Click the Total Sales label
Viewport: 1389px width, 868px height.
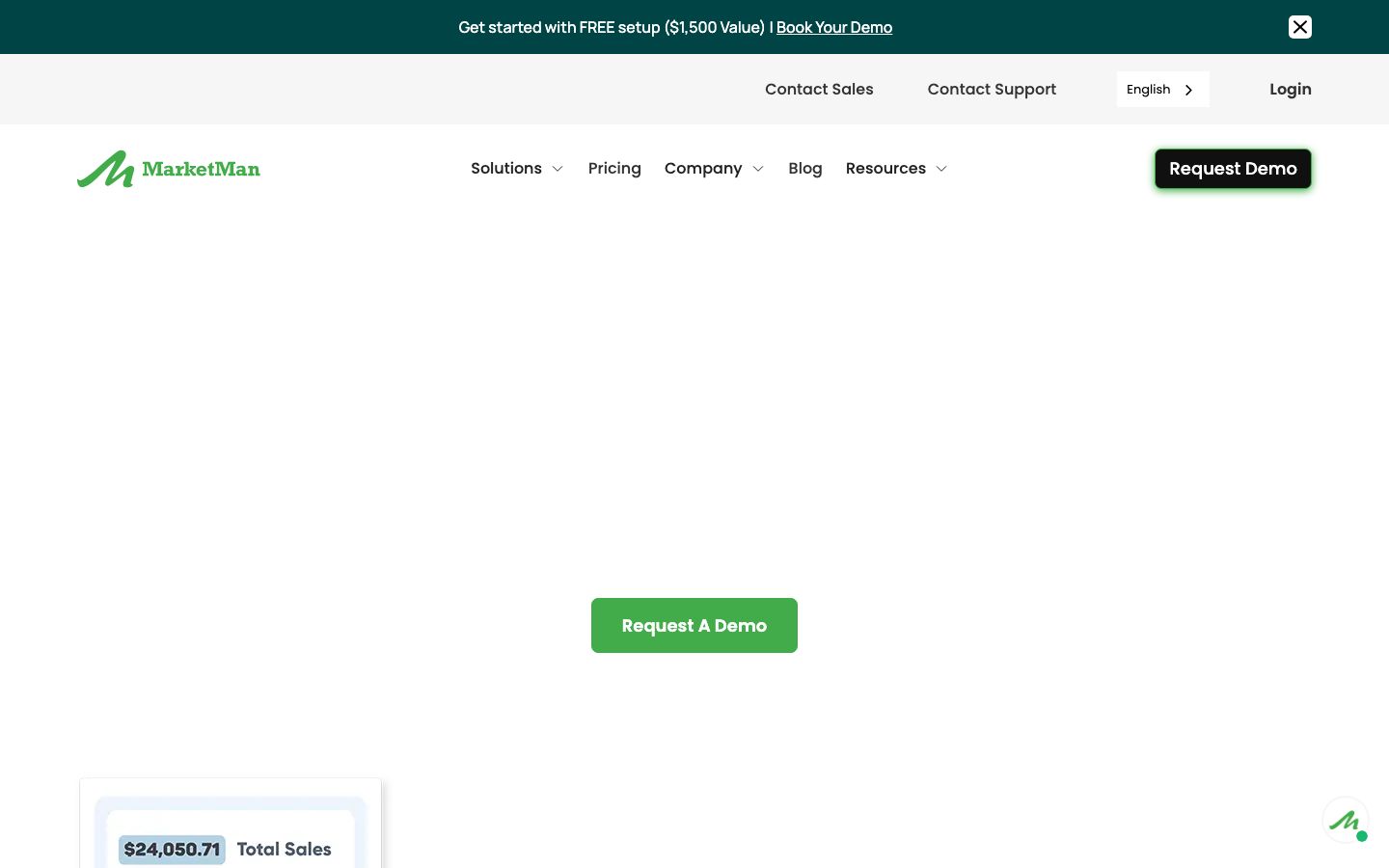coord(284,849)
